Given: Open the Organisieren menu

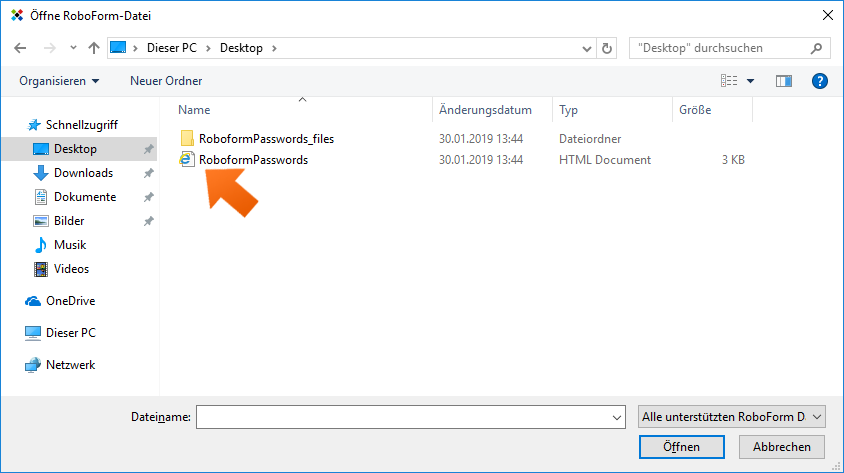Looking at the screenshot, I should [59, 81].
